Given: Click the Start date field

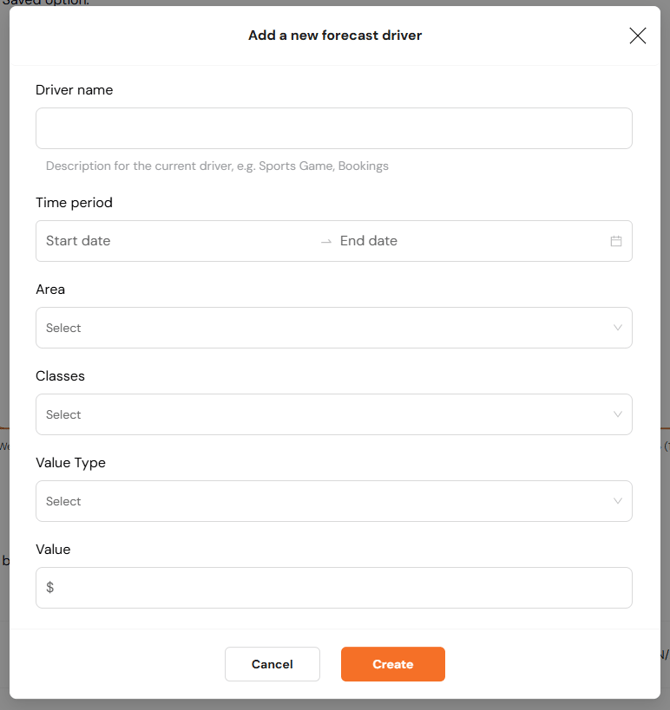Looking at the screenshot, I should click(x=170, y=241).
